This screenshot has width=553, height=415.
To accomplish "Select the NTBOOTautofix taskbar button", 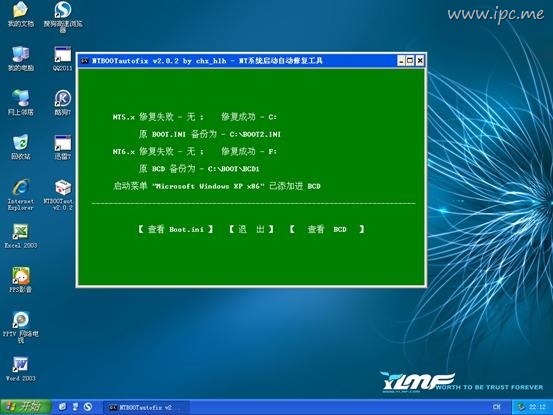I will [x=145, y=407].
